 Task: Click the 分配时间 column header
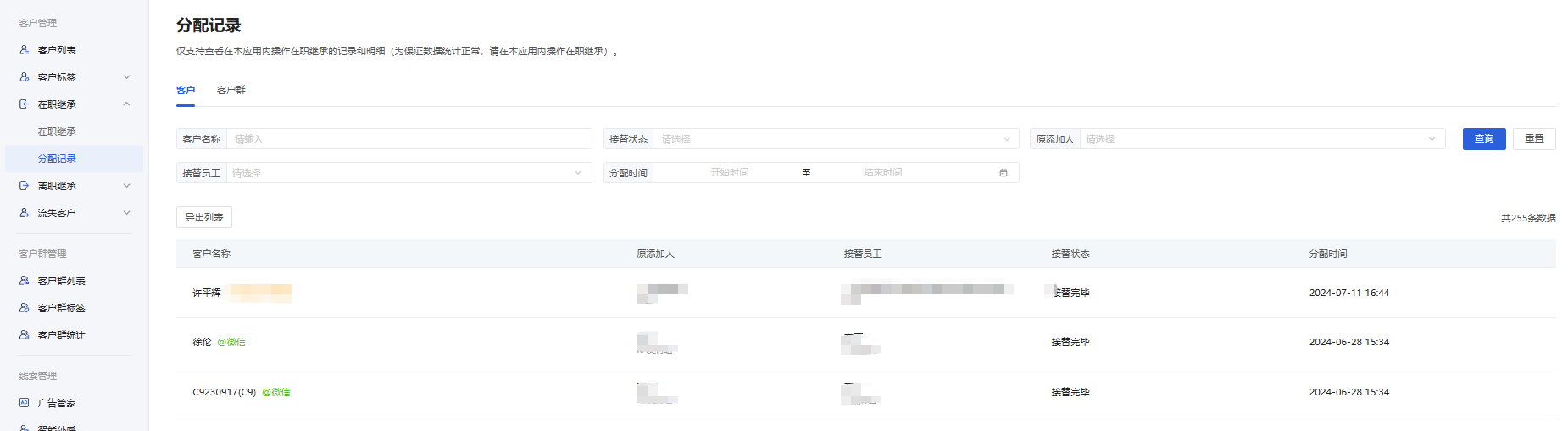(1328, 254)
